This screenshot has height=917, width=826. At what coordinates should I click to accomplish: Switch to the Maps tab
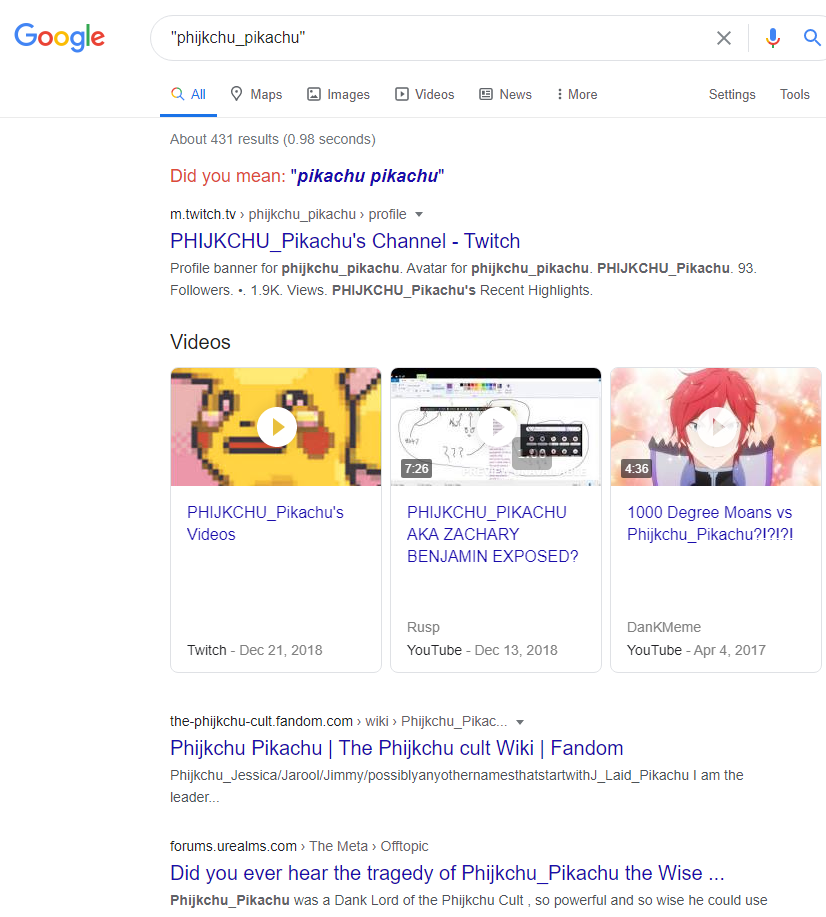tap(256, 94)
